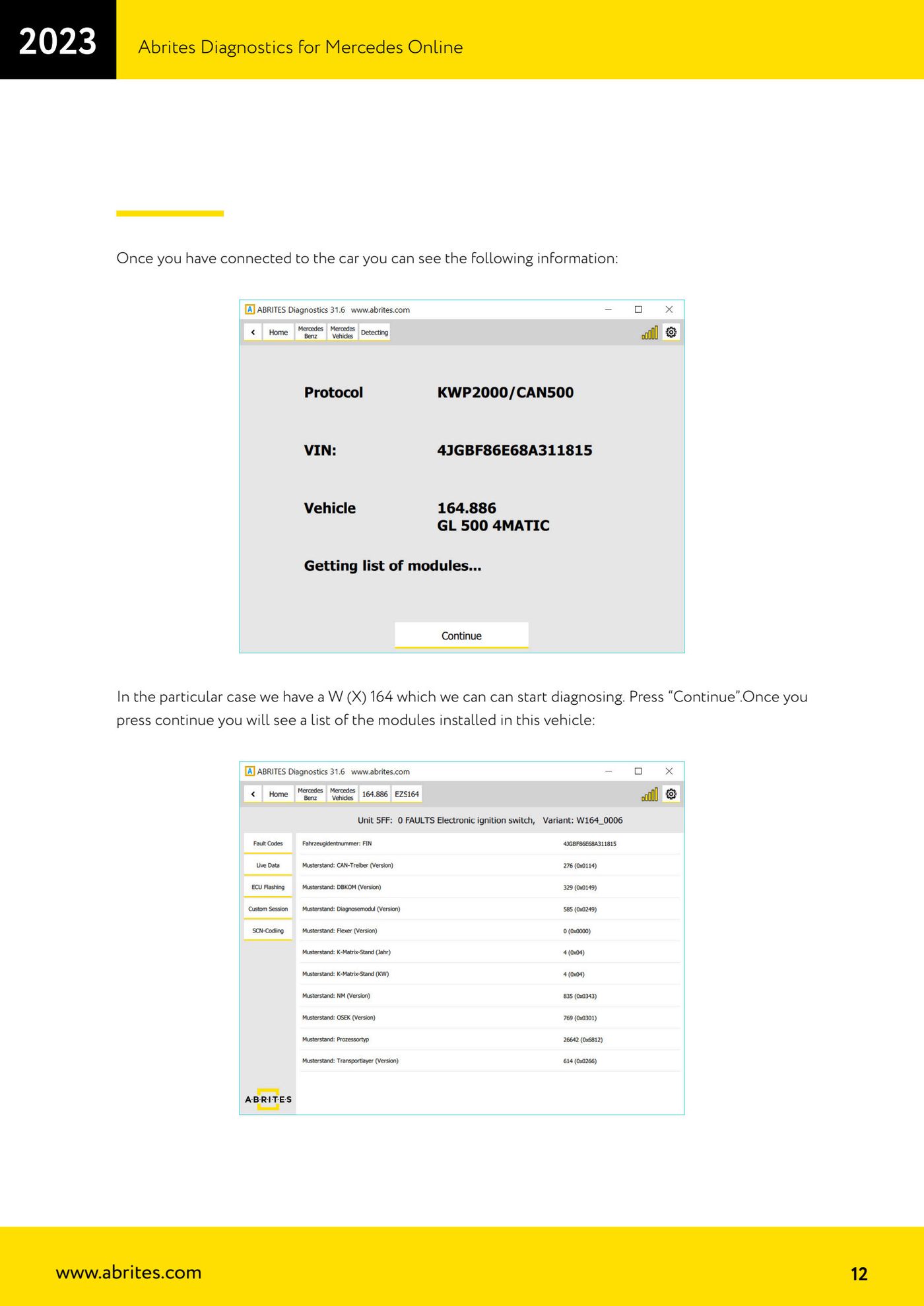Open Live Data in the sidebar

[x=268, y=865]
